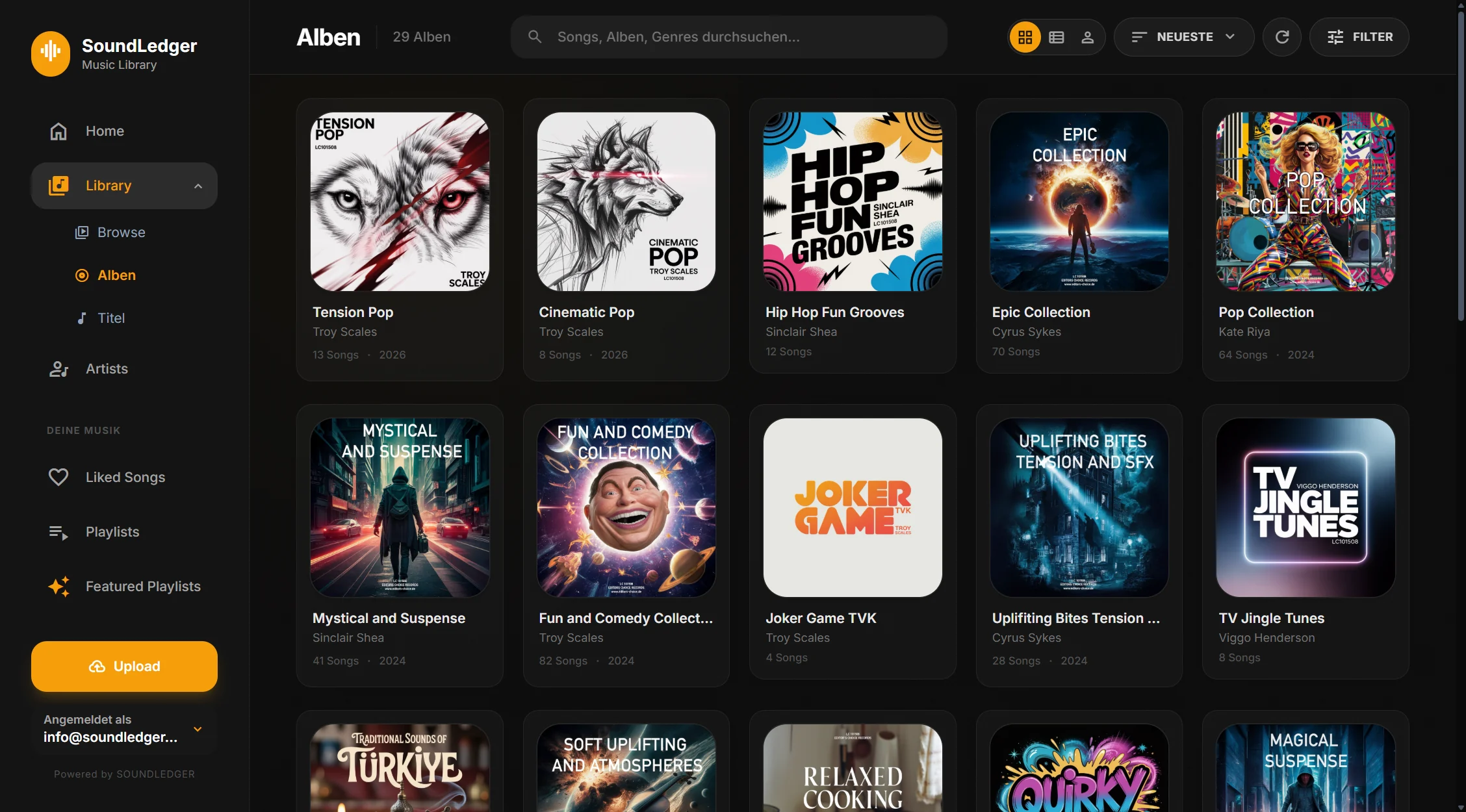The height and width of the screenshot is (812, 1466).
Task: Click the cloud upload icon
Action: pyautogui.click(x=97, y=666)
